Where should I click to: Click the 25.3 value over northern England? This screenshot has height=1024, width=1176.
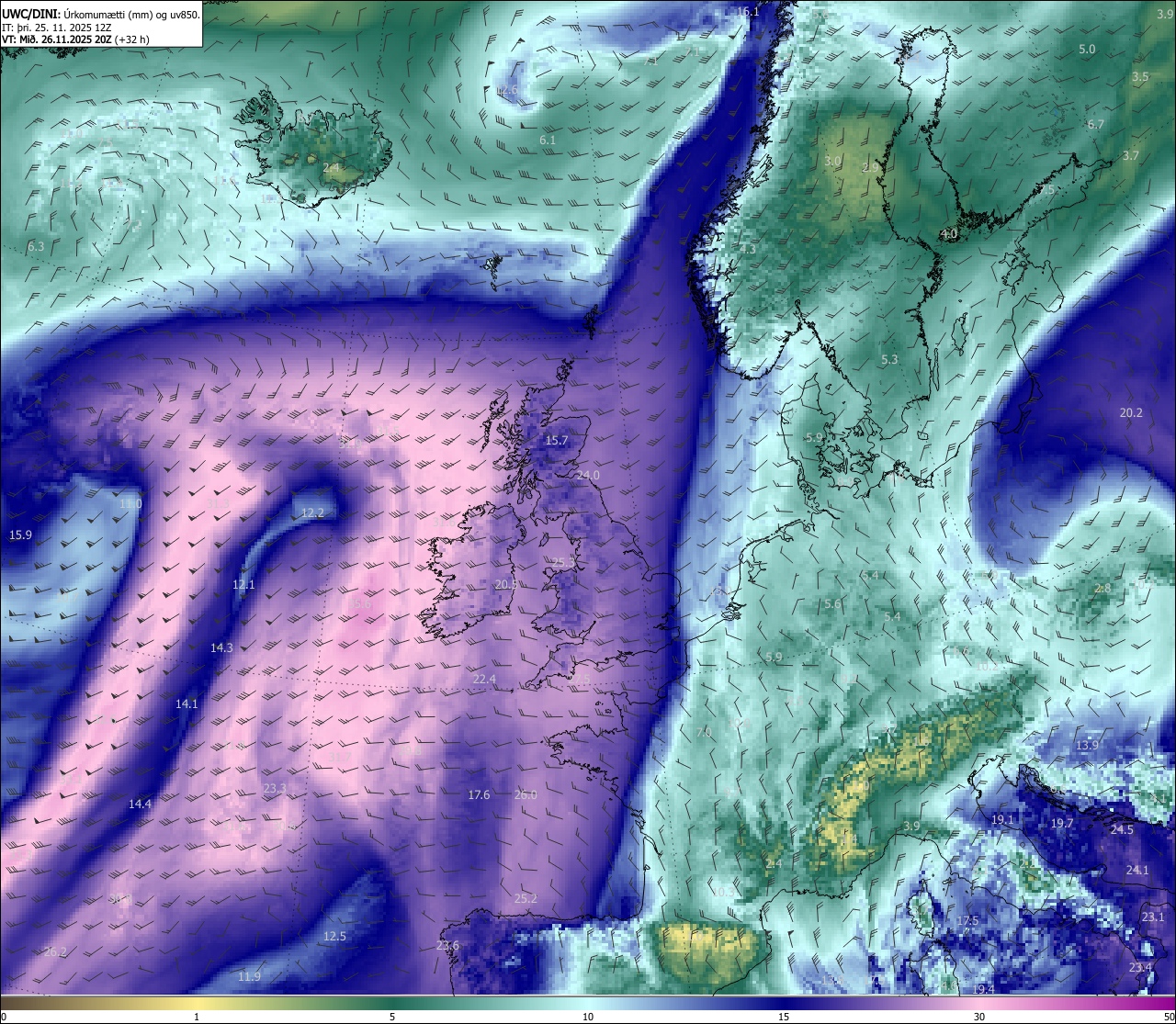[x=563, y=562]
